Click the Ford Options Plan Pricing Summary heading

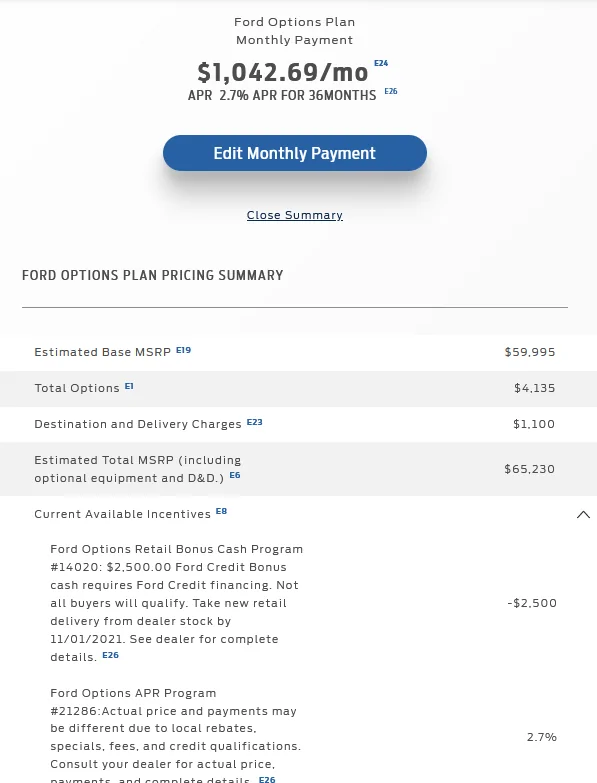point(153,275)
